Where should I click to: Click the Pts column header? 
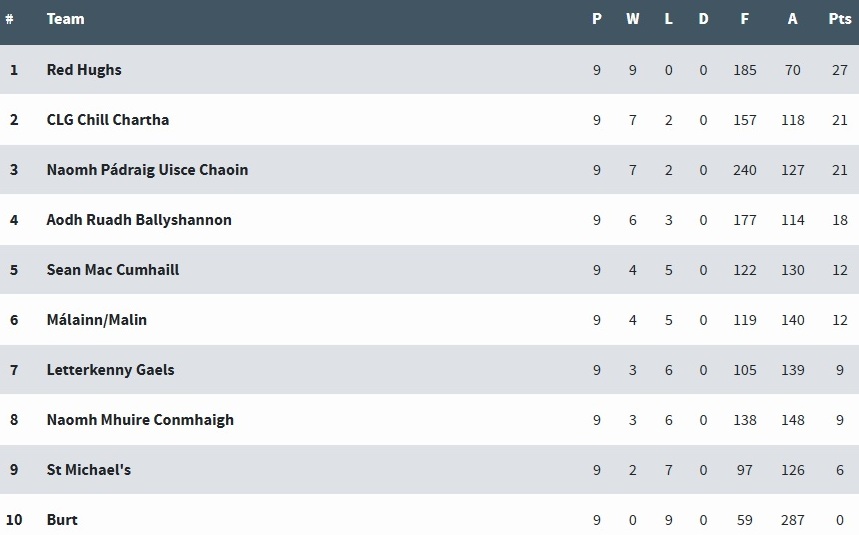pos(839,19)
